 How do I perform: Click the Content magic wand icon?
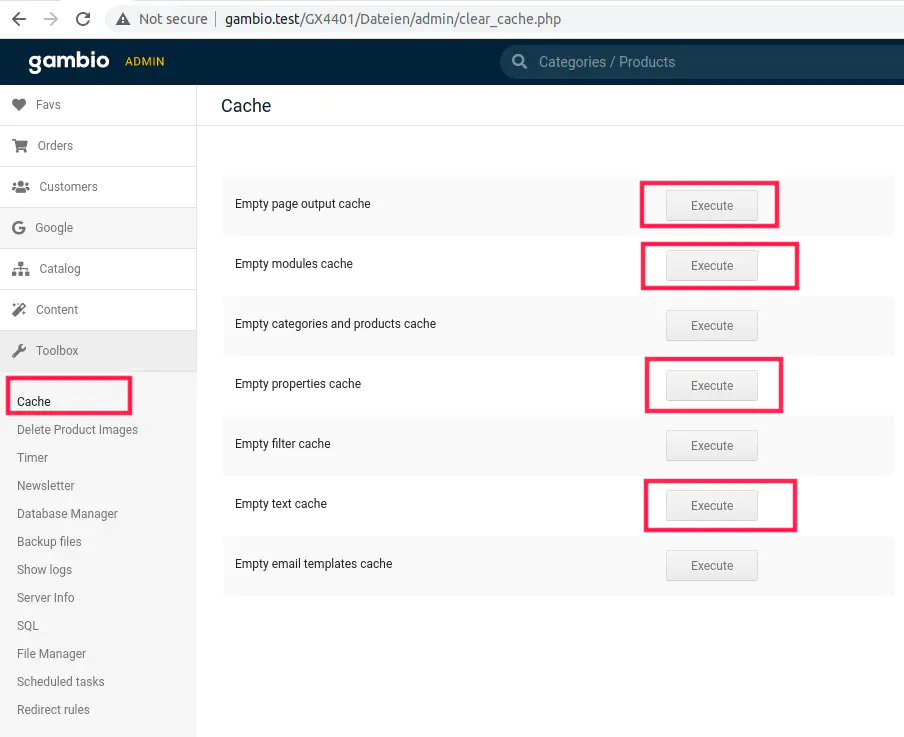point(19,310)
